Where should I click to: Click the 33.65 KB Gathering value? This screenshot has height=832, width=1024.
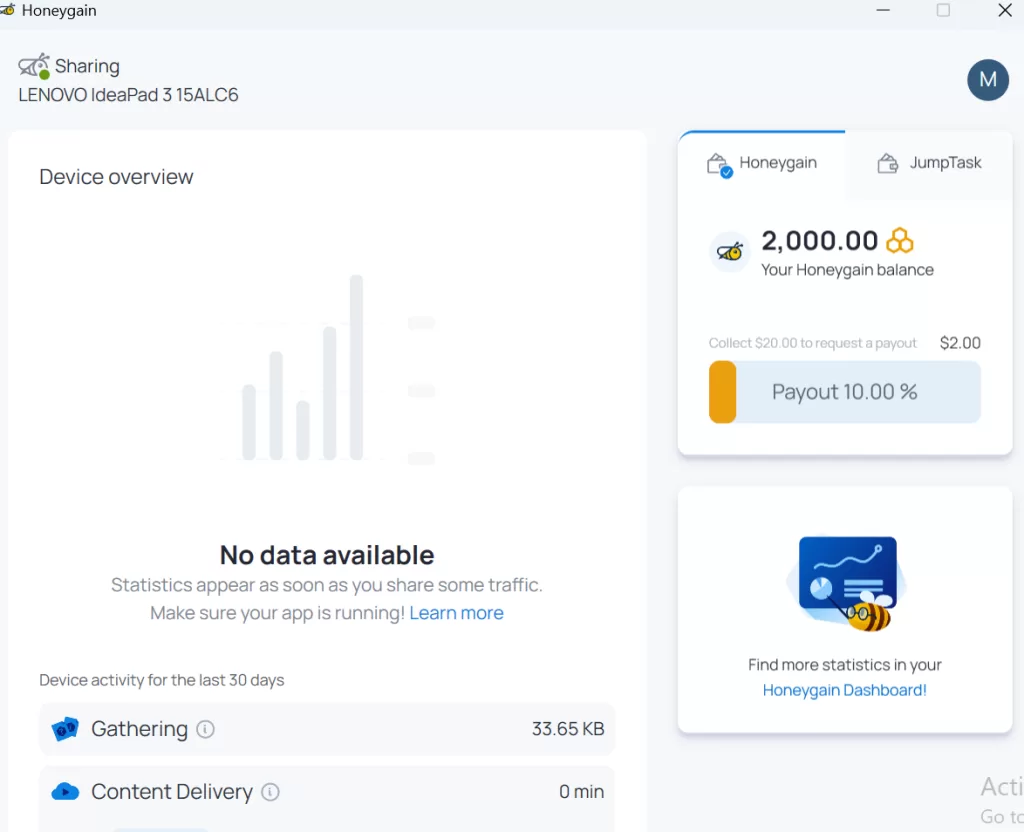point(568,729)
